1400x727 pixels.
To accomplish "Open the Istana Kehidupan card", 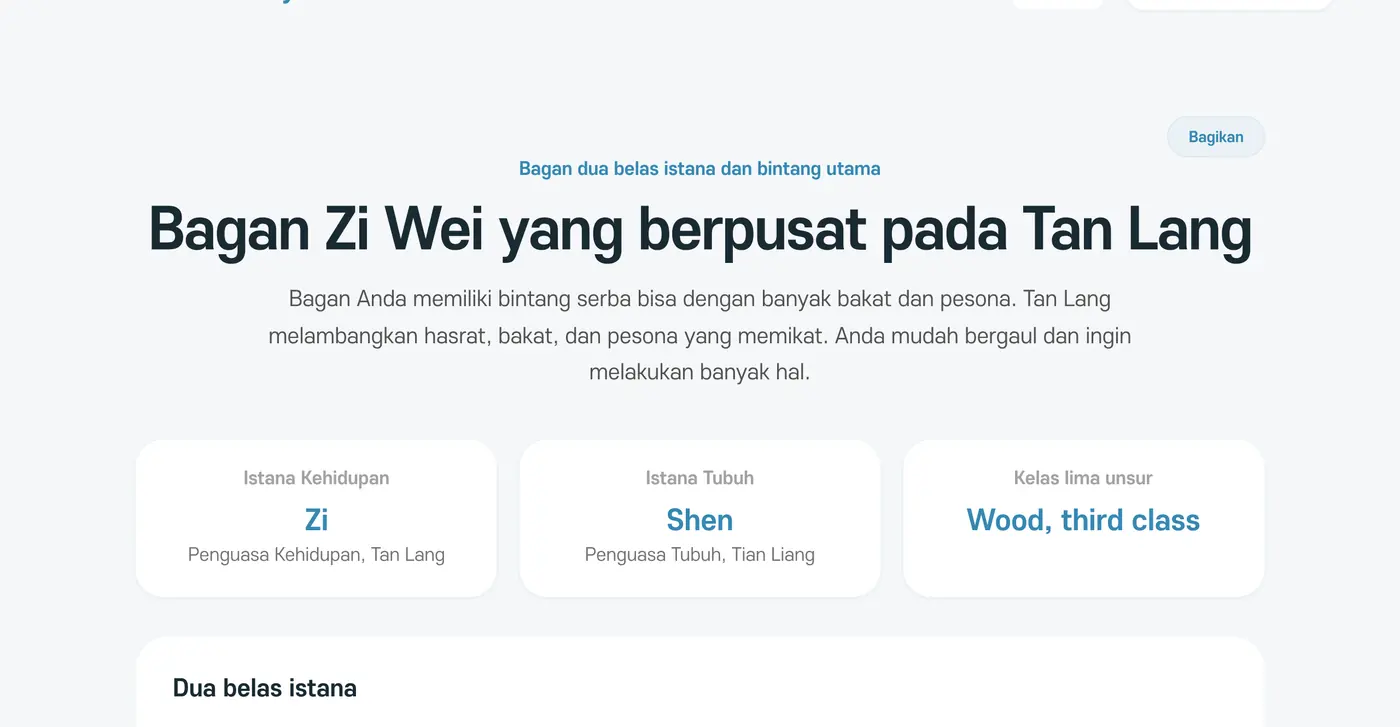I will pyautogui.click(x=316, y=518).
